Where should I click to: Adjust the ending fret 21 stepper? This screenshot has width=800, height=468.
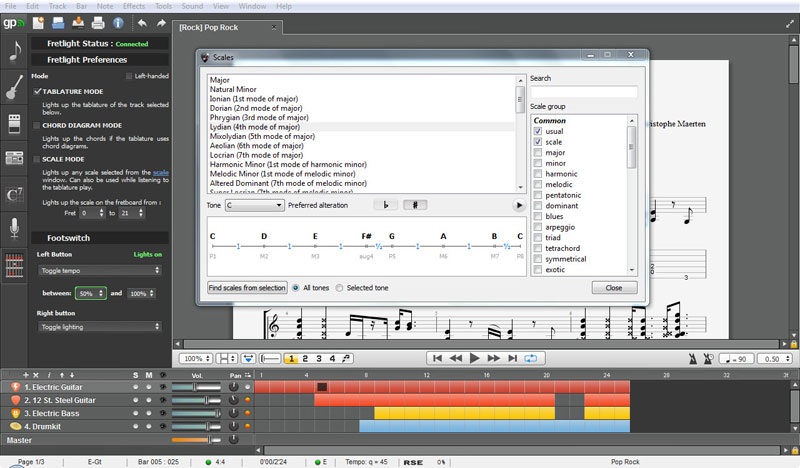(132, 213)
